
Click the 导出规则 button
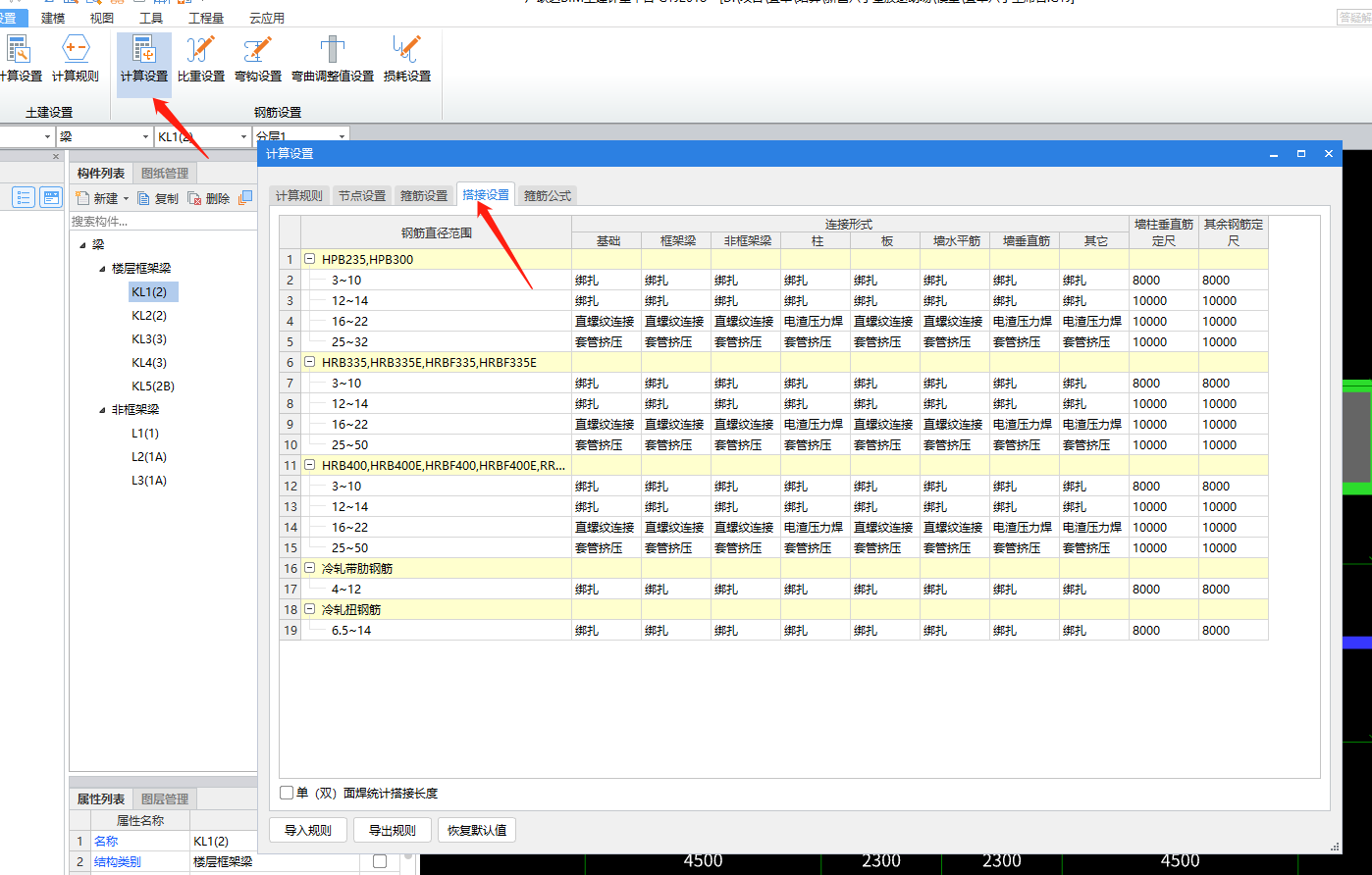[393, 830]
